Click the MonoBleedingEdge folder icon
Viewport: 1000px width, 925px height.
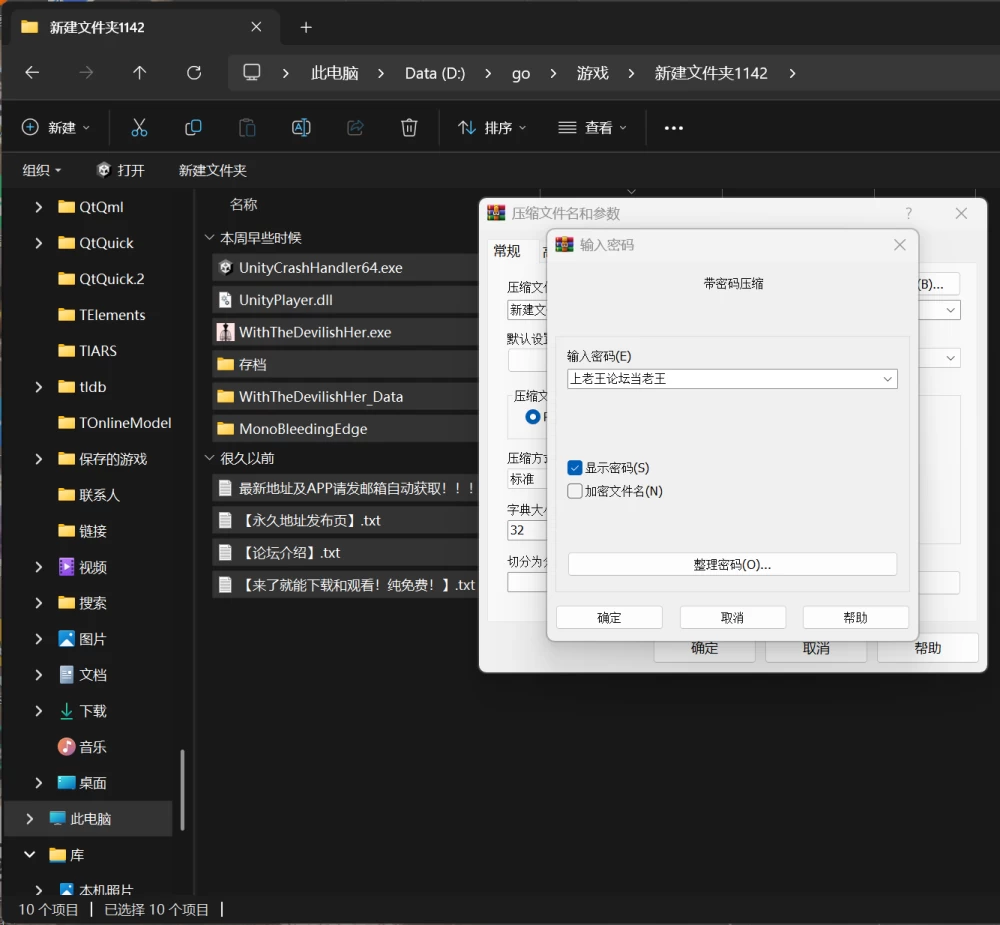click(225, 429)
